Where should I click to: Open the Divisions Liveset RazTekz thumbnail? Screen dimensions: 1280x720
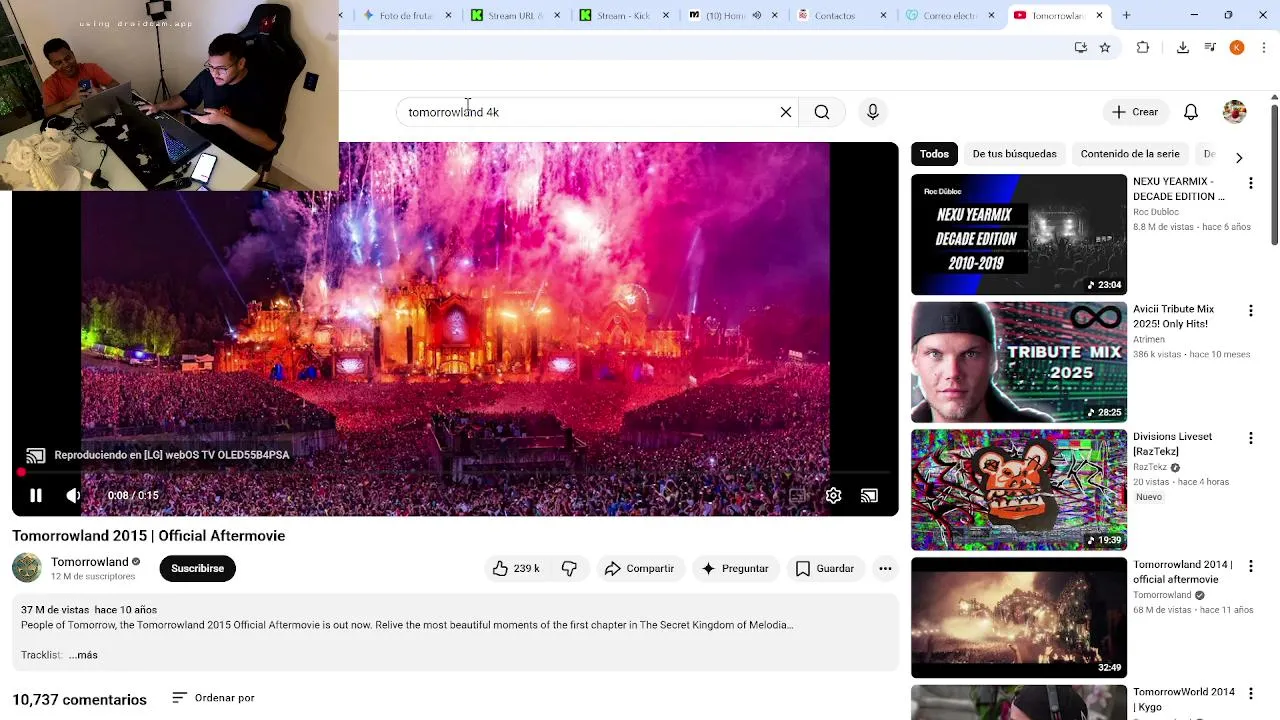(1019, 490)
